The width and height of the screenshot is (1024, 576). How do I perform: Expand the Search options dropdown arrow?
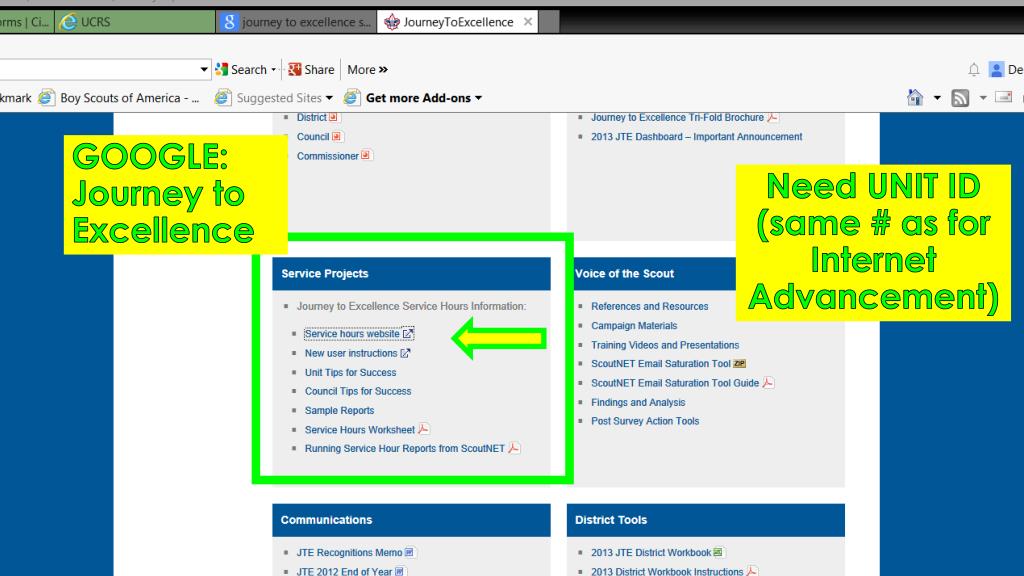pos(274,69)
